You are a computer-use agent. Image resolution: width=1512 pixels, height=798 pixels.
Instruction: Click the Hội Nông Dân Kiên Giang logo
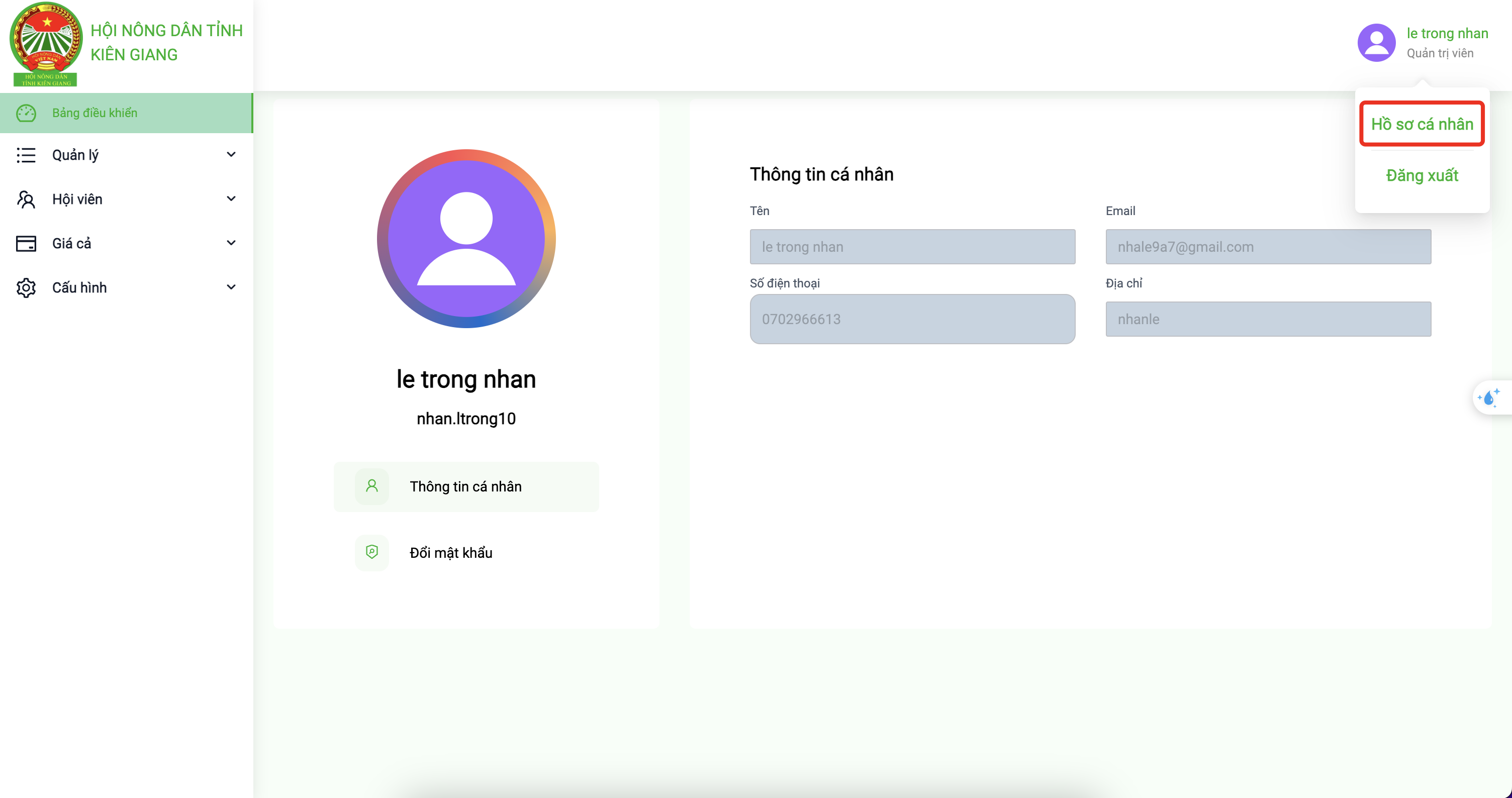tap(46, 44)
